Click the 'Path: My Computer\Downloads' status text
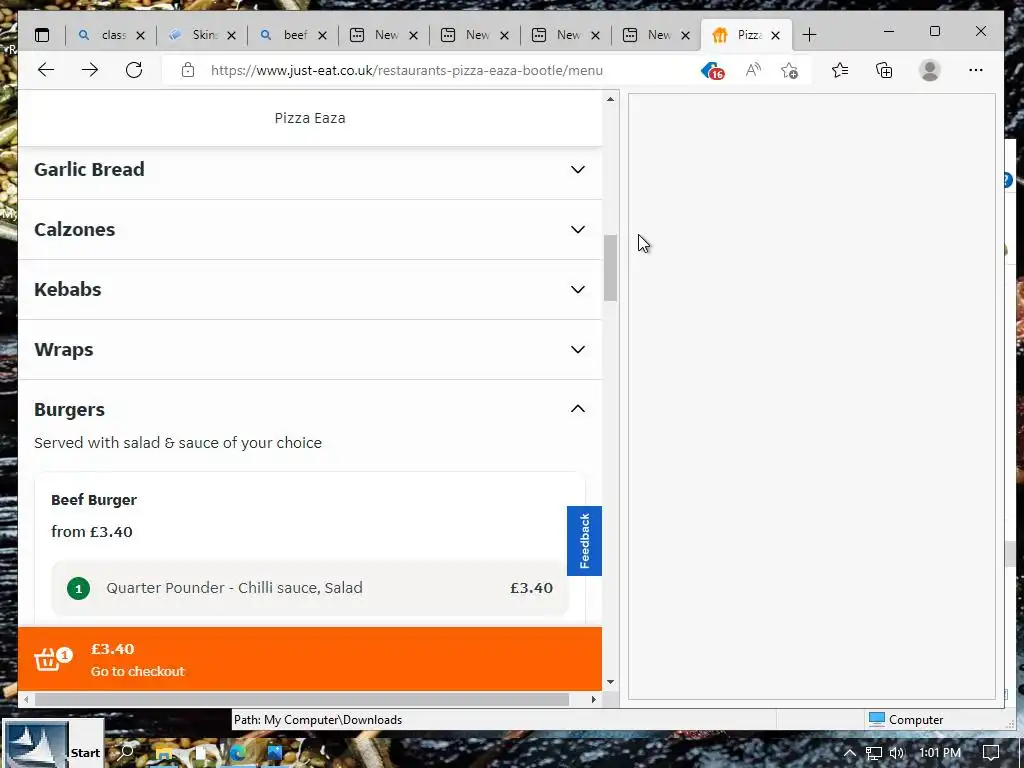The image size is (1024, 768). pyautogui.click(x=318, y=720)
